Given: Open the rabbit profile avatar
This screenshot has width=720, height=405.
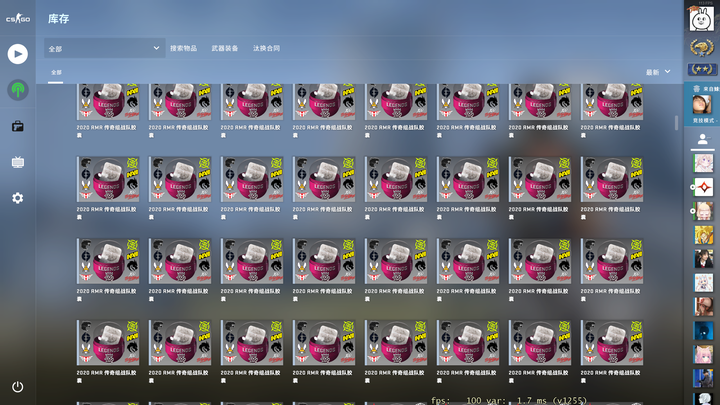Looking at the screenshot, I should pyautogui.click(x=701, y=19).
